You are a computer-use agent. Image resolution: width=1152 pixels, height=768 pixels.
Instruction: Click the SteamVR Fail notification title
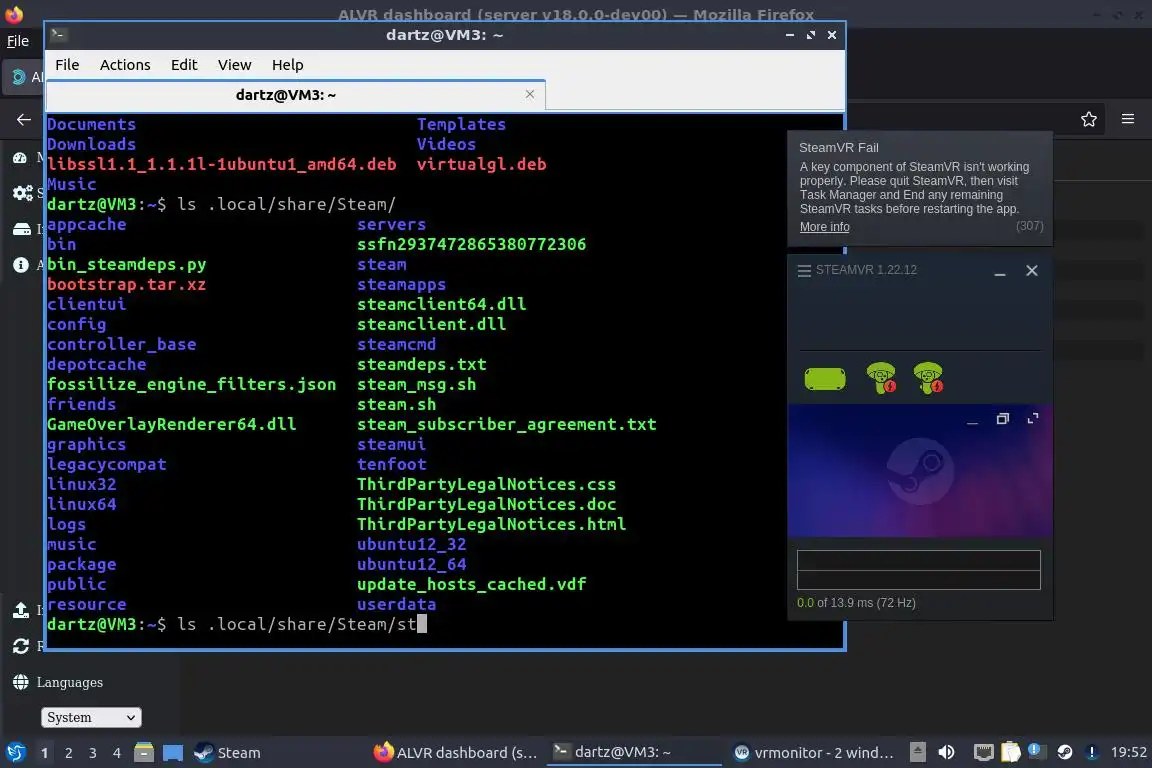[838, 148]
